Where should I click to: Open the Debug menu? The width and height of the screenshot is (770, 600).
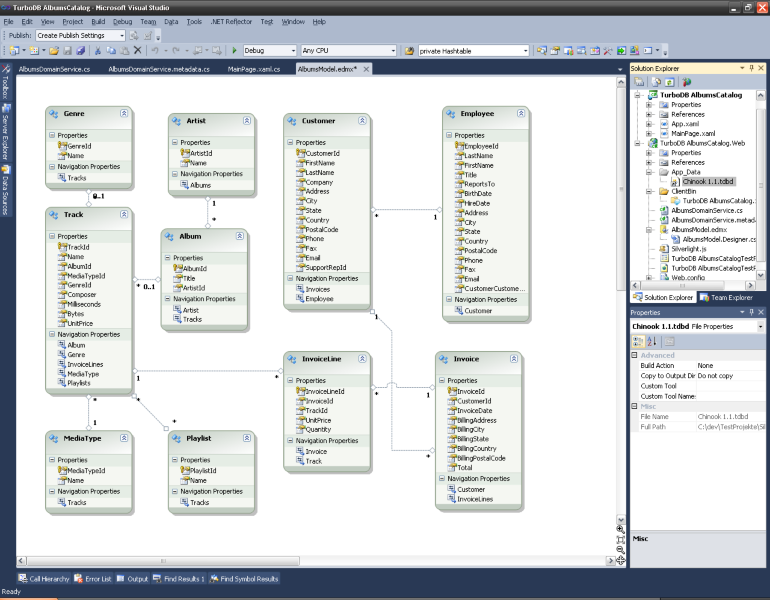pos(122,22)
